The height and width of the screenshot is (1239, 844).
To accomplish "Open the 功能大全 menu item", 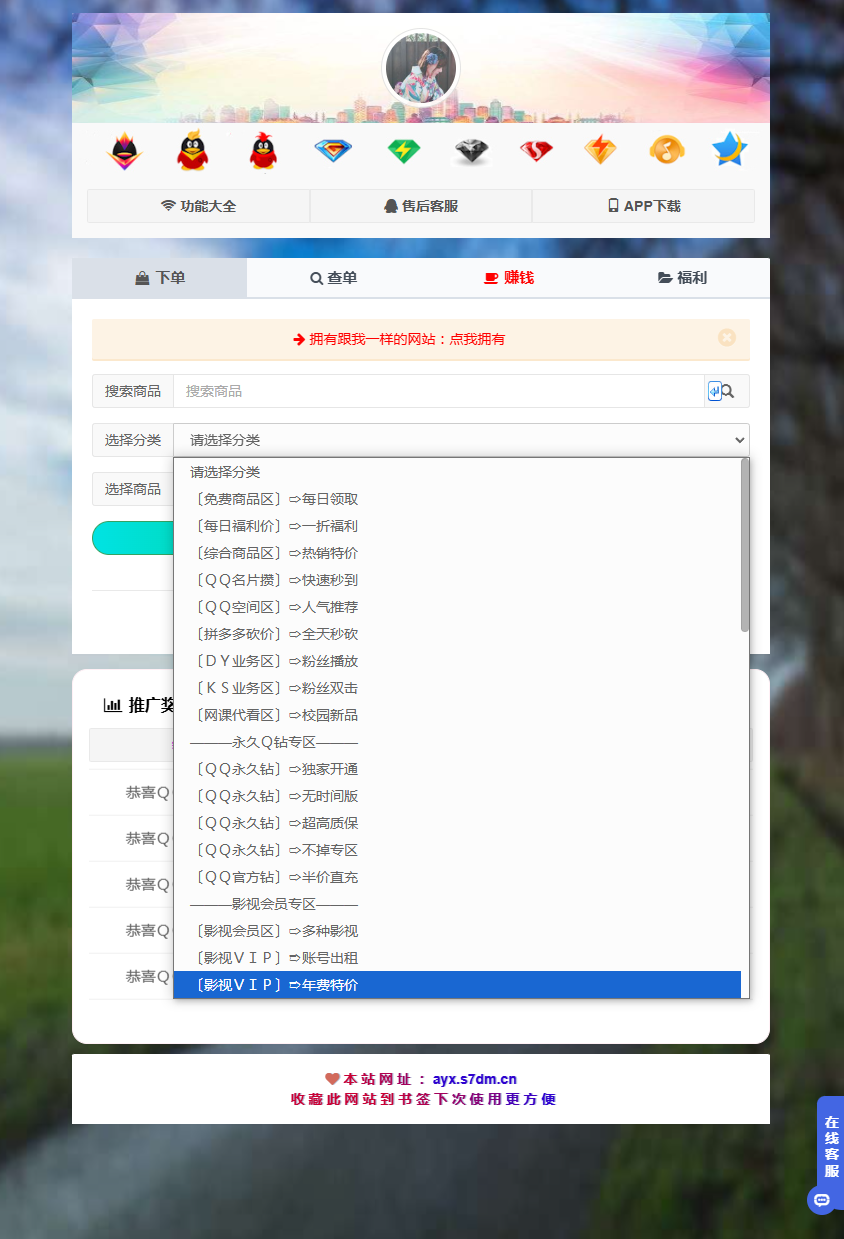I will pyautogui.click(x=198, y=205).
